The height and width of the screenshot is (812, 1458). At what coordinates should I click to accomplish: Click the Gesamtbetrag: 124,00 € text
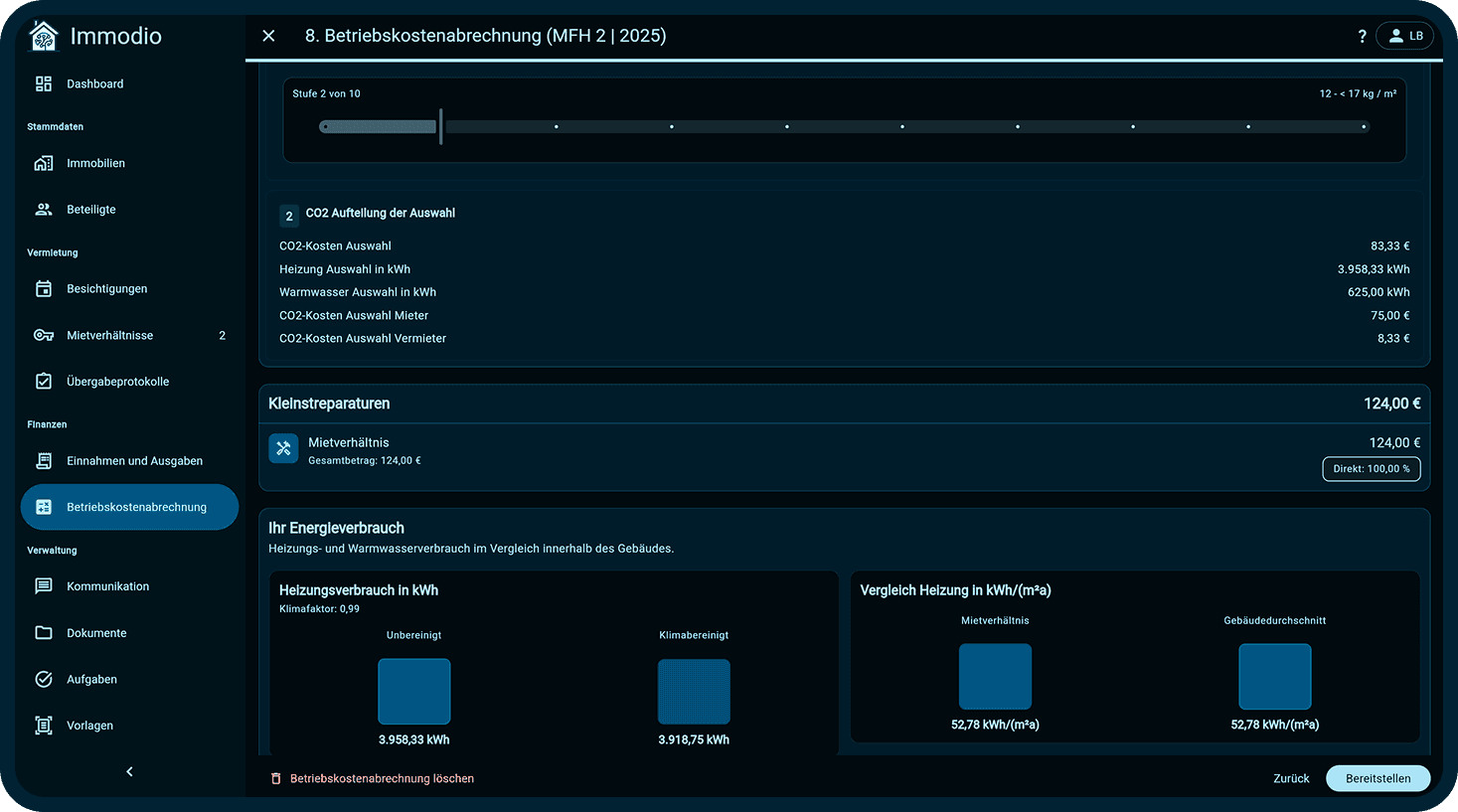tap(365, 461)
